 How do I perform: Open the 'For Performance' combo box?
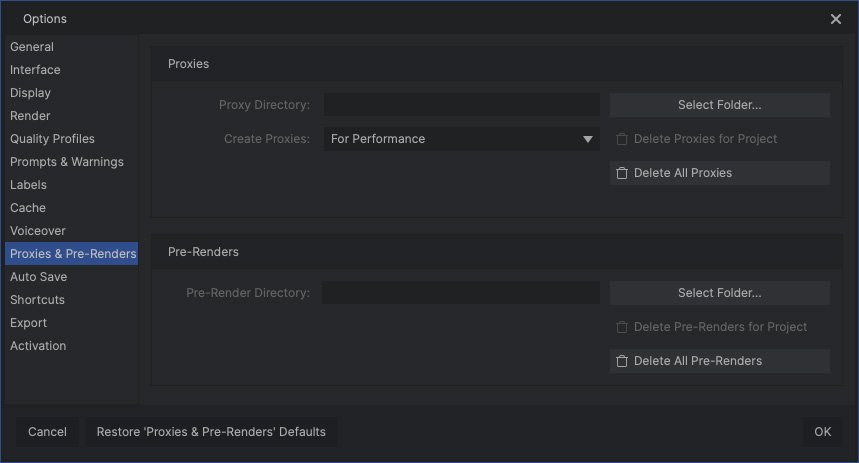(460, 139)
